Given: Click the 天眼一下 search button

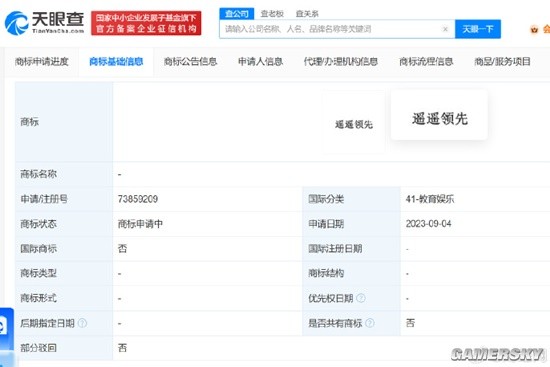Looking at the screenshot, I should [478, 29].
